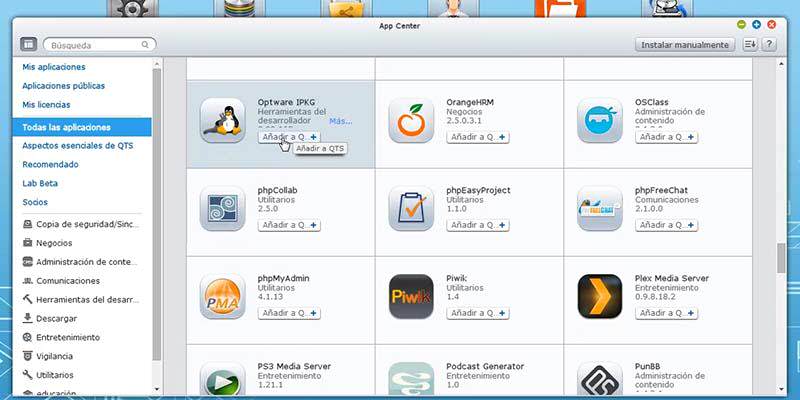
Task: Select the Socios section
Action: [35, 202]
